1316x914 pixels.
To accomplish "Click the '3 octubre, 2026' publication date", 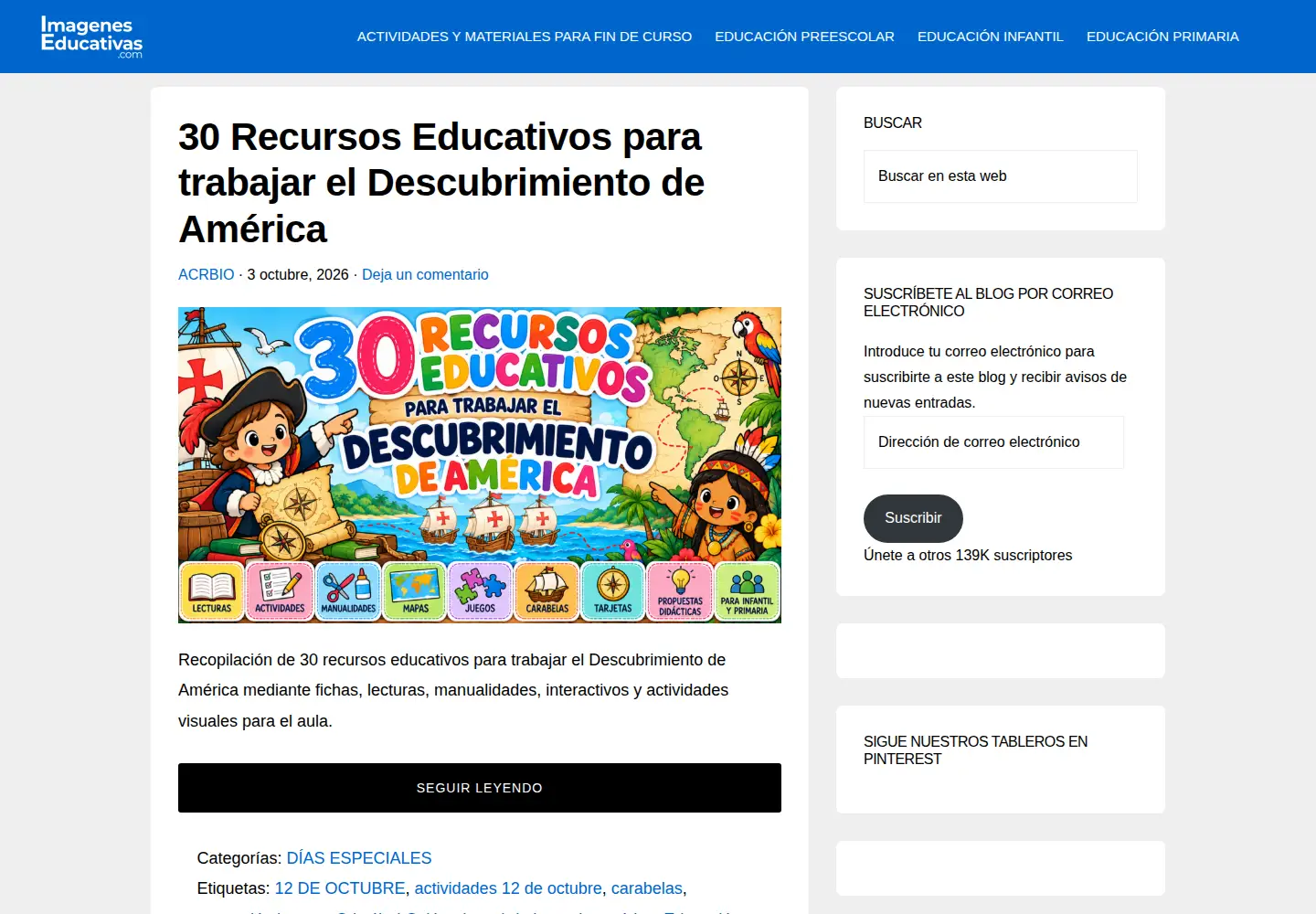I will [x=298, y=274].
